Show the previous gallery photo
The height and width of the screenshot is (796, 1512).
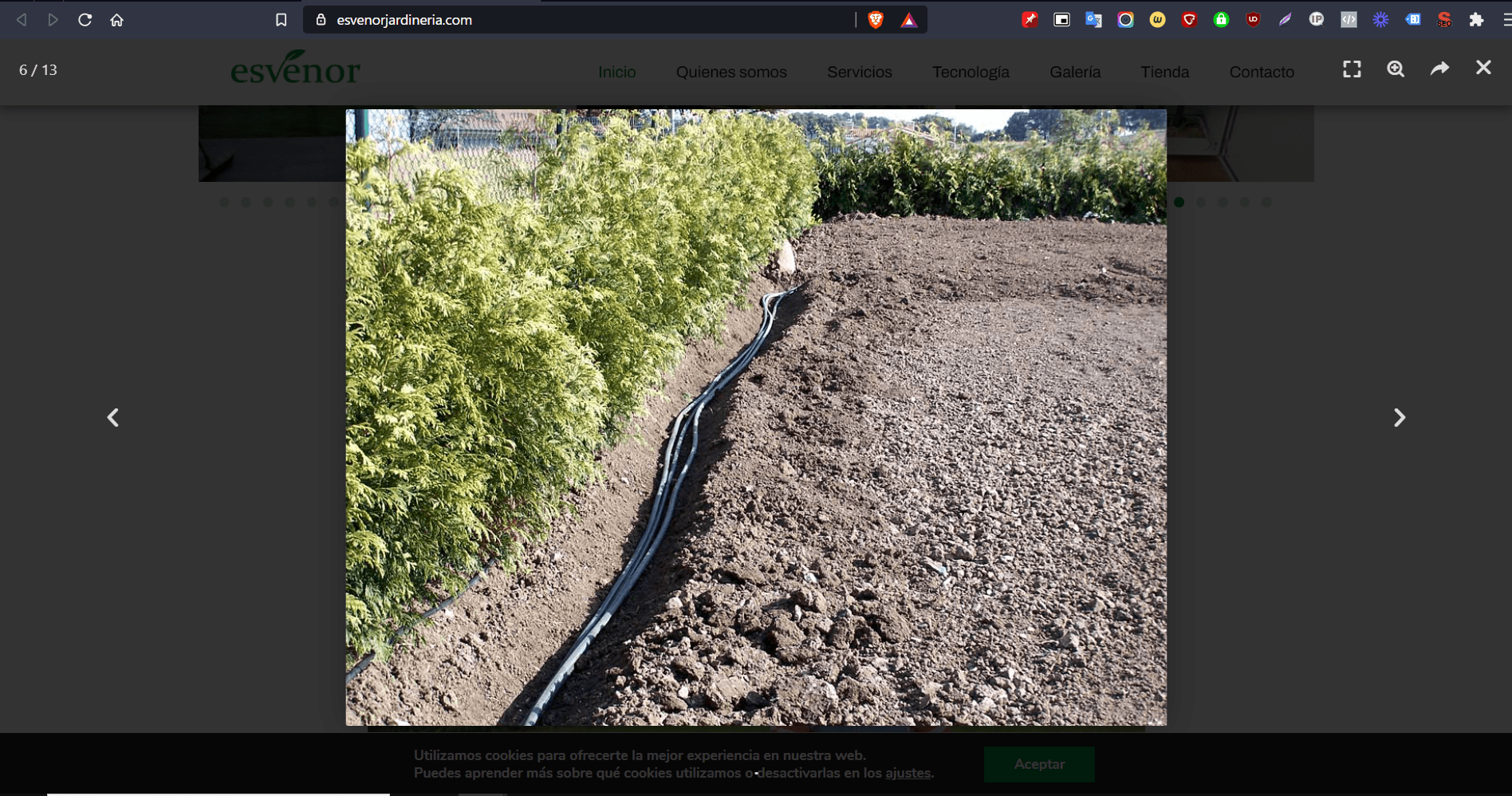(113, 418)
